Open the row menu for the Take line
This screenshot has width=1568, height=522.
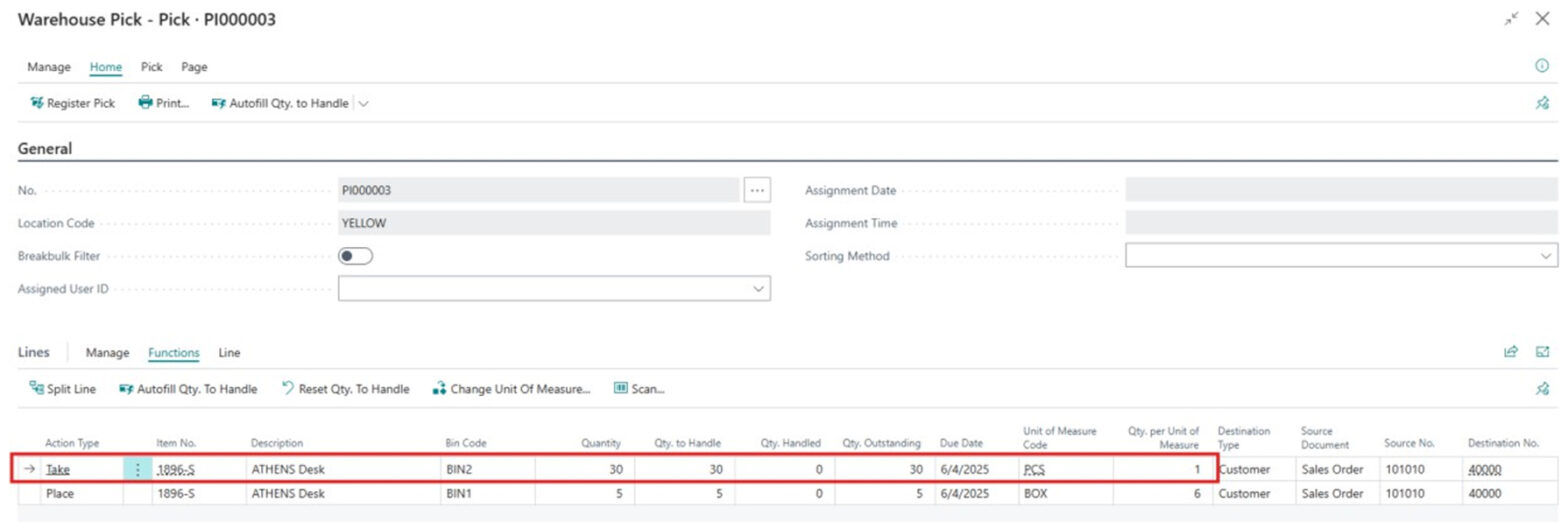(137, 469)
